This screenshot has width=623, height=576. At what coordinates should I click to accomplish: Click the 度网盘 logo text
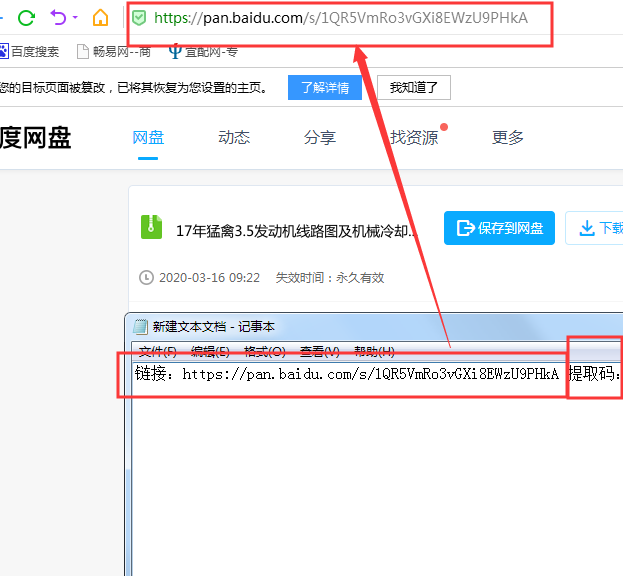pos(35,138)
